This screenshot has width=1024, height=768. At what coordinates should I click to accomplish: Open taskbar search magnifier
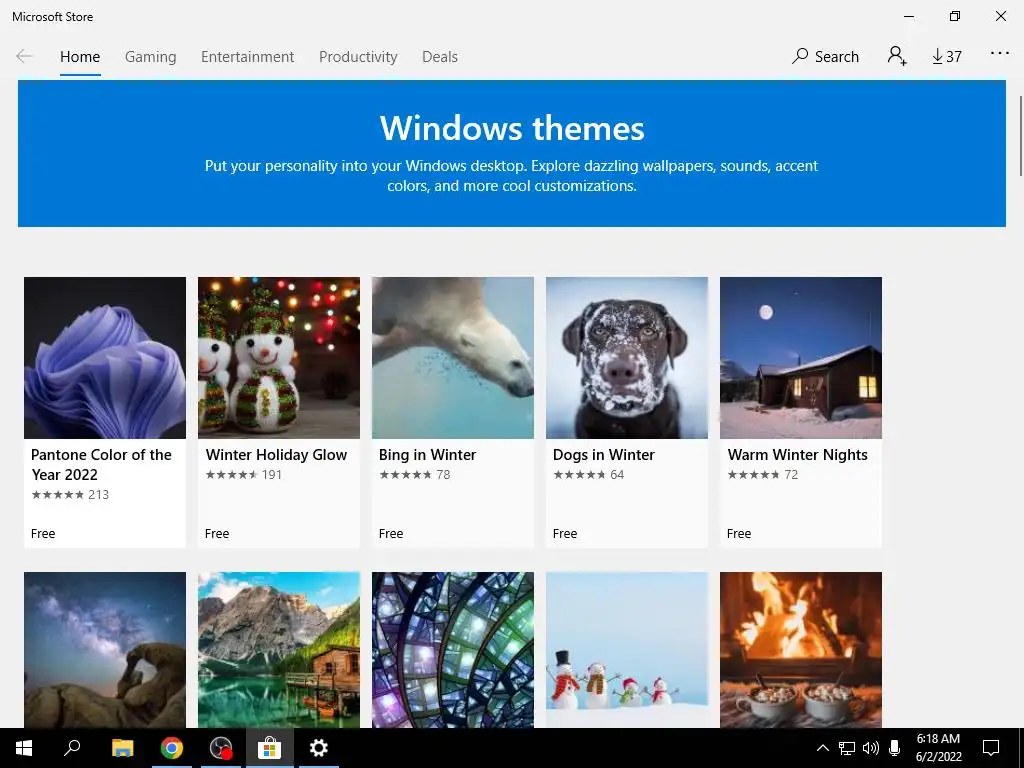pos(72,748)
